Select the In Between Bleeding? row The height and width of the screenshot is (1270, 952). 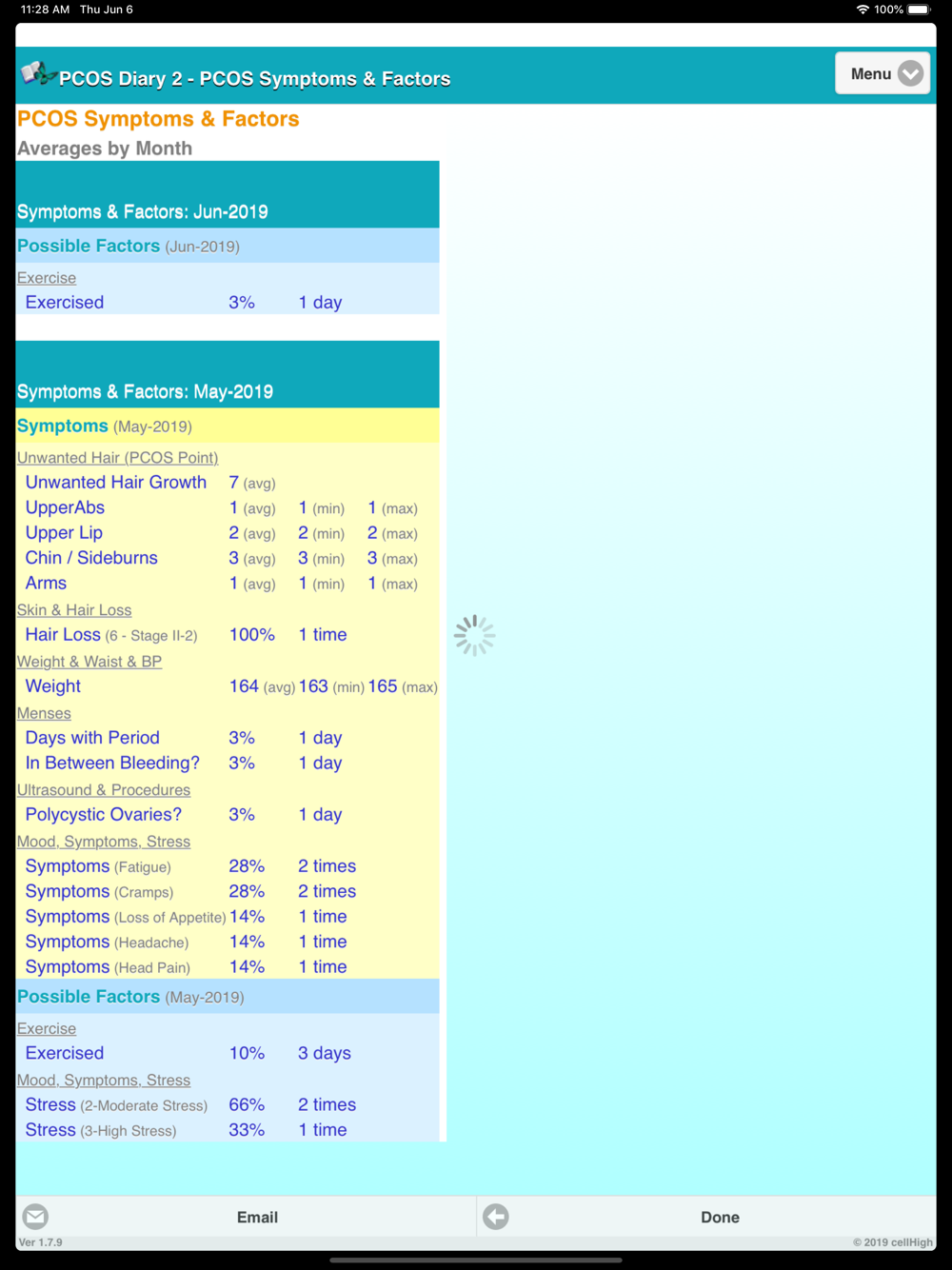[228, 764]
